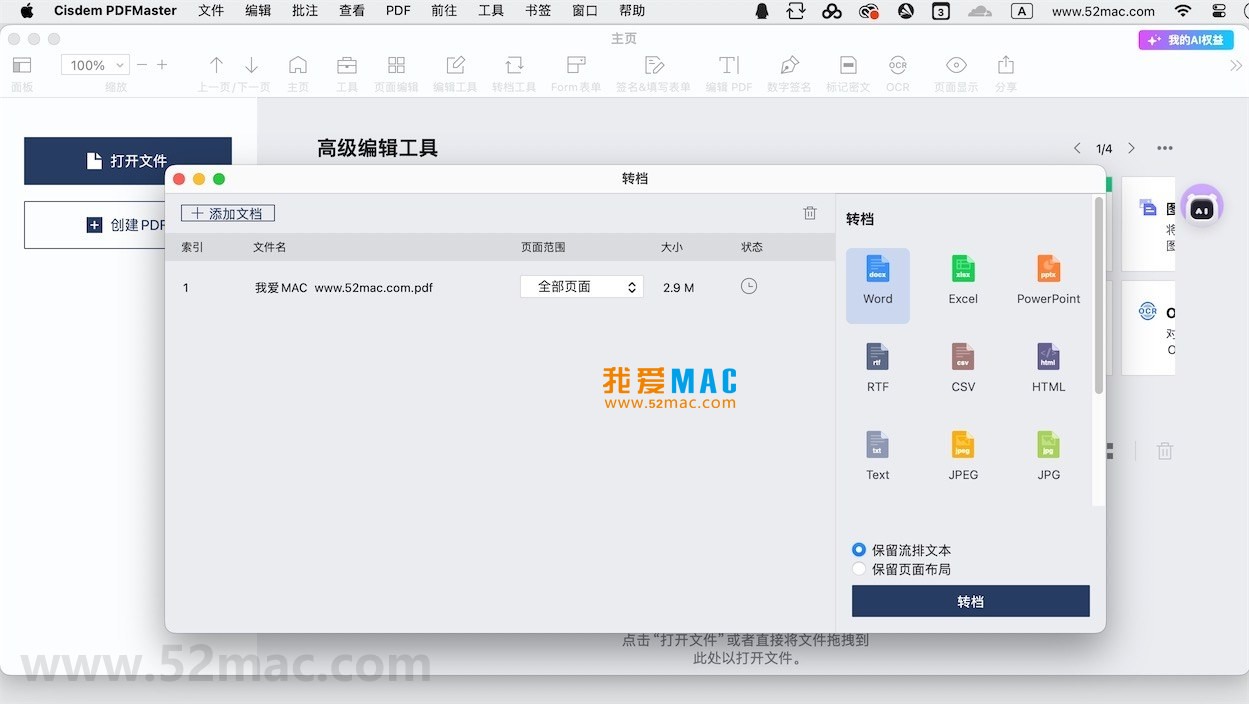The height and width of the screenshot is (704, 1249).
Task: Open the 编辑 menu
Action: 258,11
